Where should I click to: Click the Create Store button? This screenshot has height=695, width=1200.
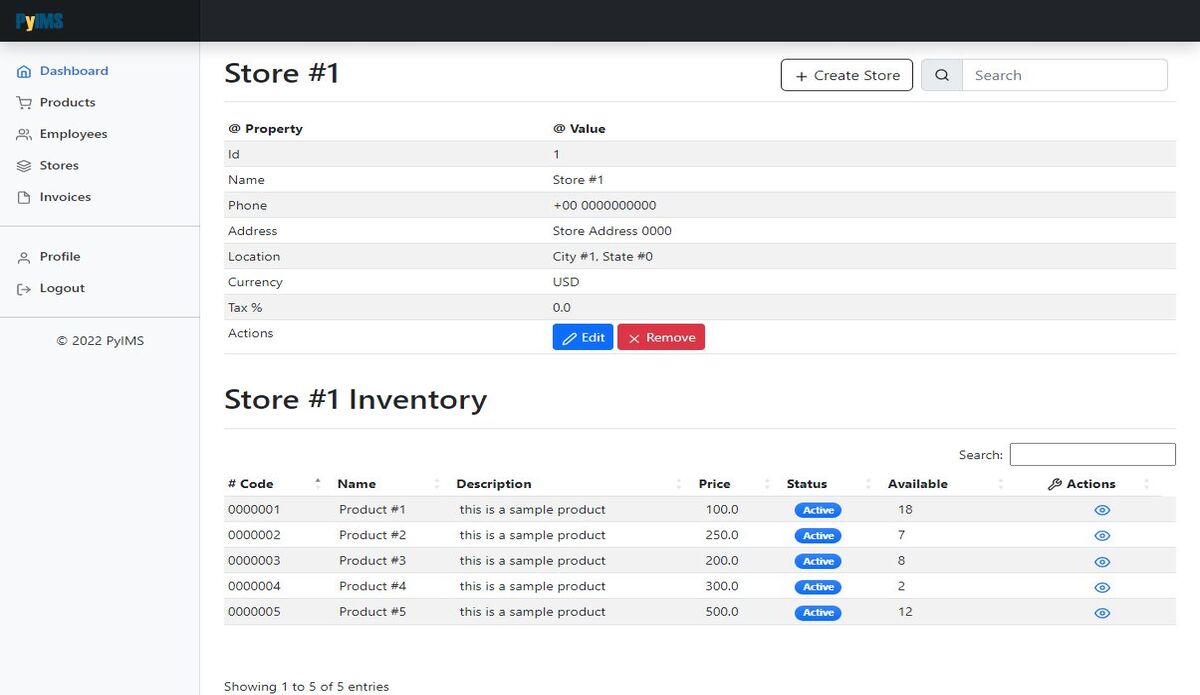[x=847, y=75]
